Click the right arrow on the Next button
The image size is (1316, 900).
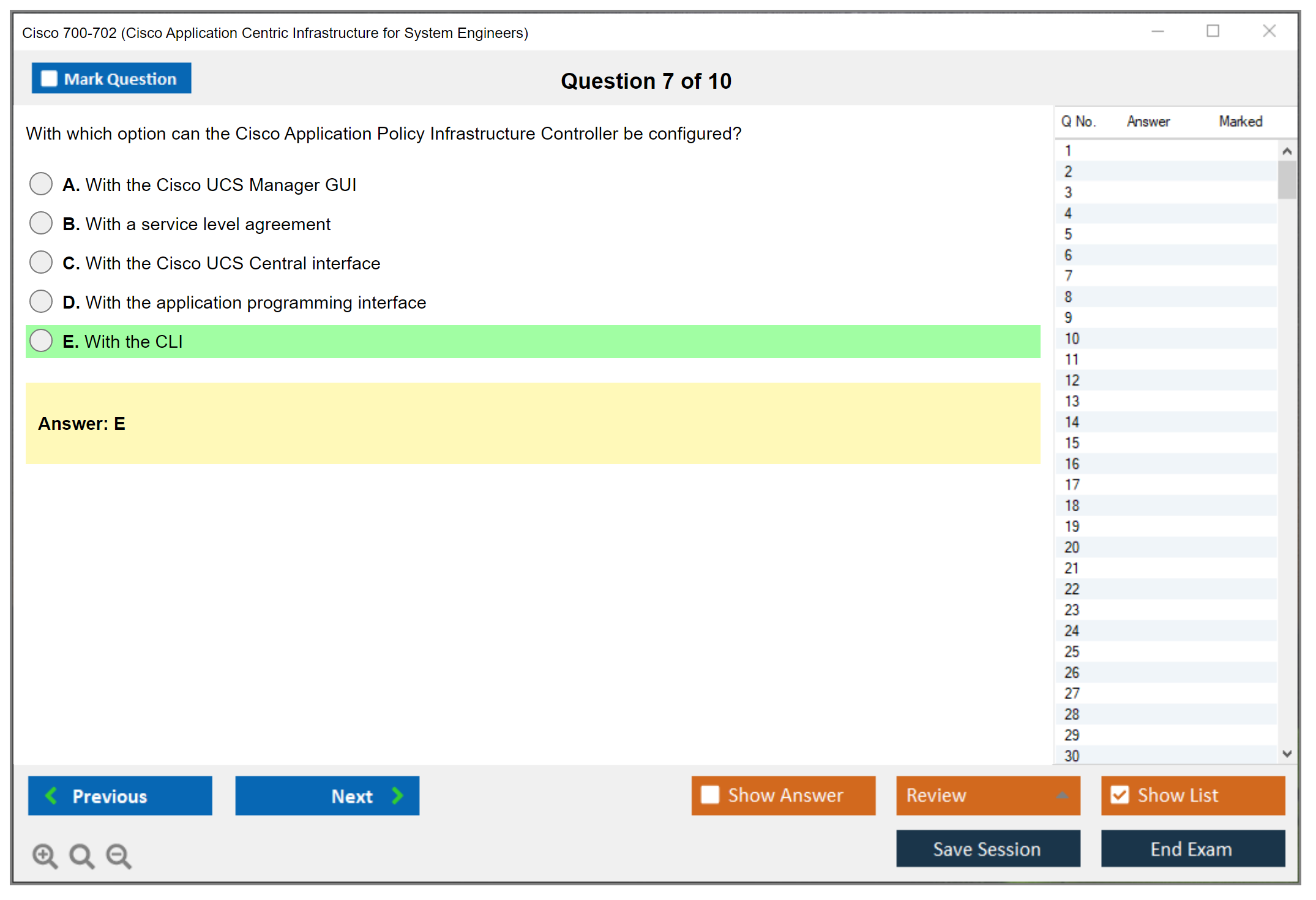[x=397, y=796]
